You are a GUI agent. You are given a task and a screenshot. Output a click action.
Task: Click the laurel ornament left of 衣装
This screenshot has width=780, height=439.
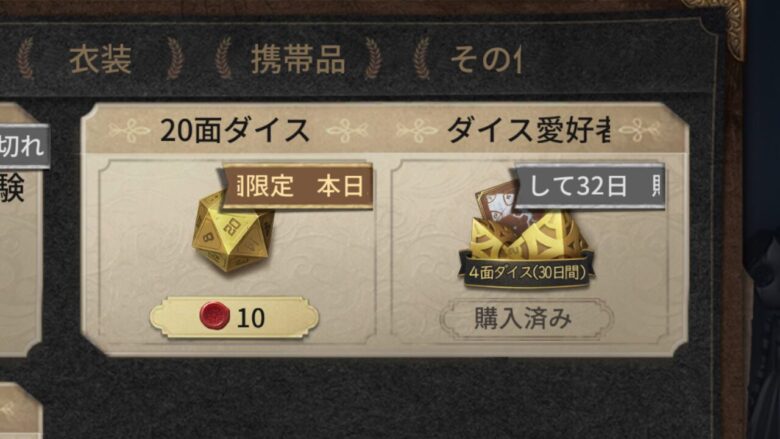[x=25, y=59]
